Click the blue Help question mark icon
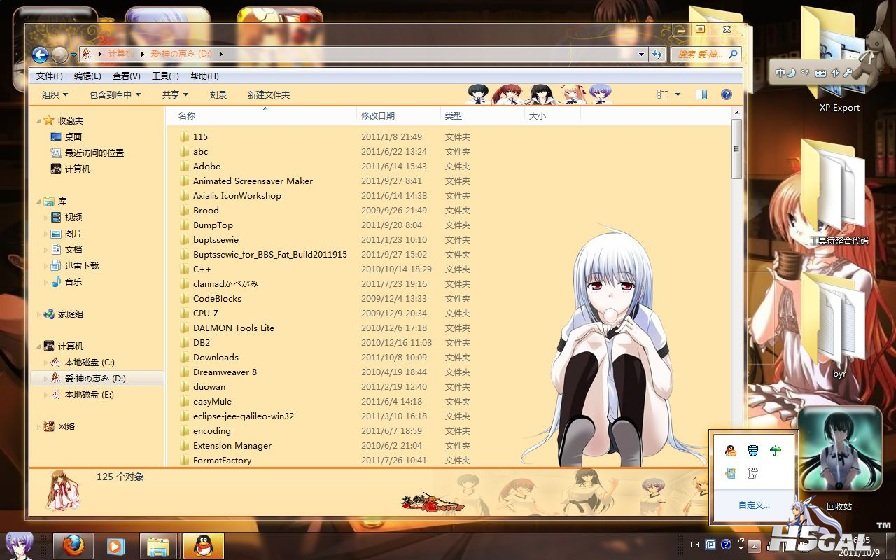 point(726,94)
